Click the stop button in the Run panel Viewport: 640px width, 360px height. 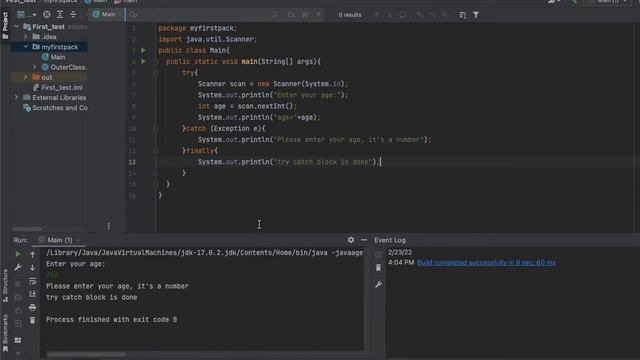point(18,283)
